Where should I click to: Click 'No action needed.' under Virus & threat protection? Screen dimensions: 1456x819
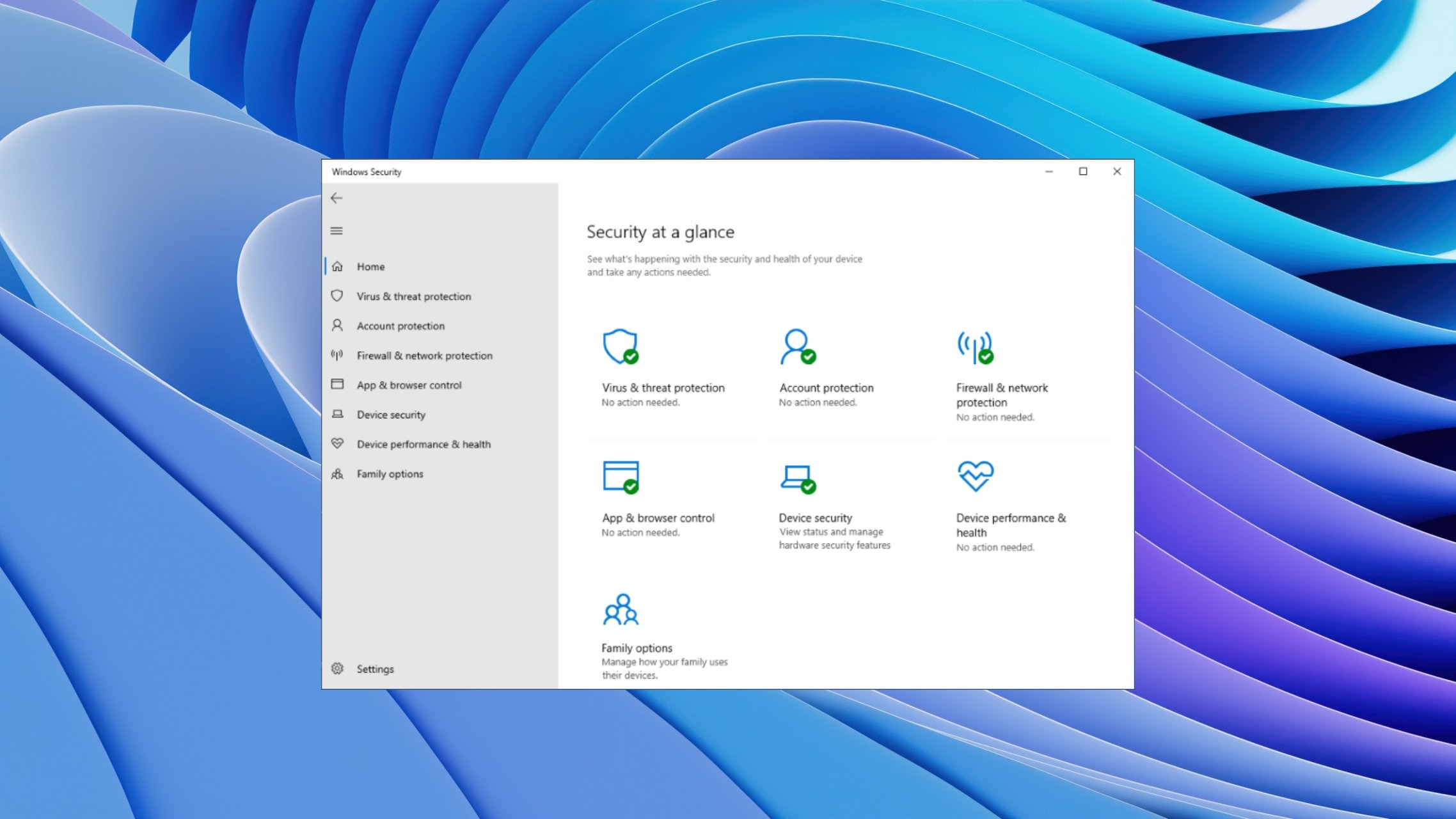(x=640, y=402)
